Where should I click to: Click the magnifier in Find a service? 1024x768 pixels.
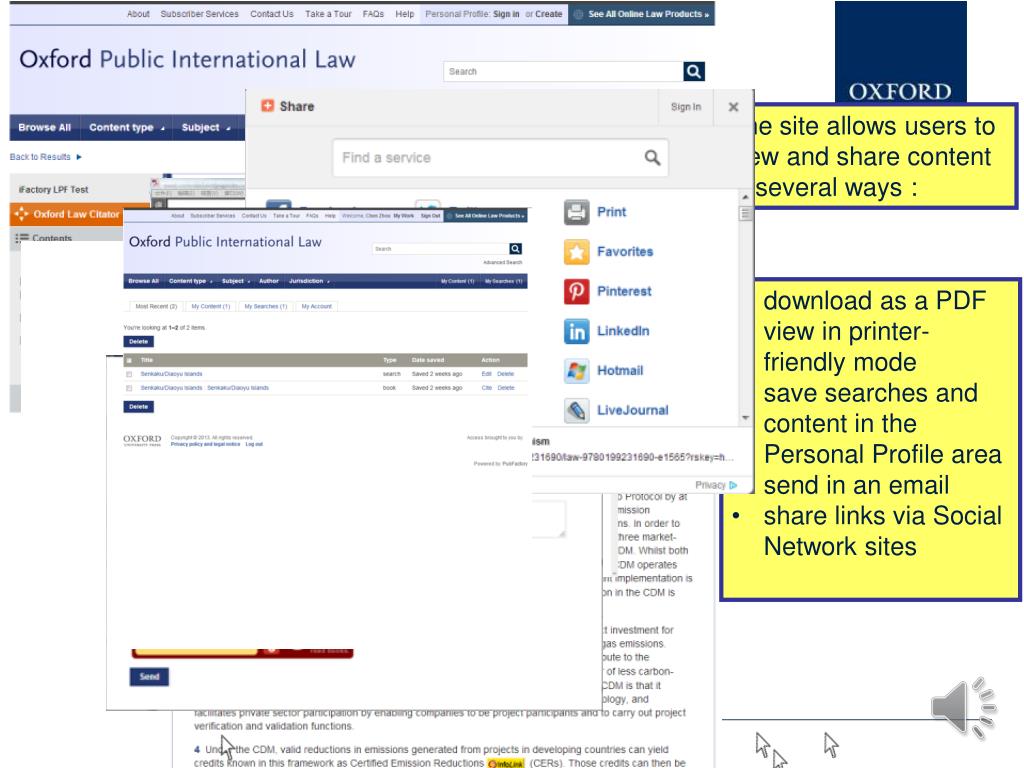[x=652, y=157]
